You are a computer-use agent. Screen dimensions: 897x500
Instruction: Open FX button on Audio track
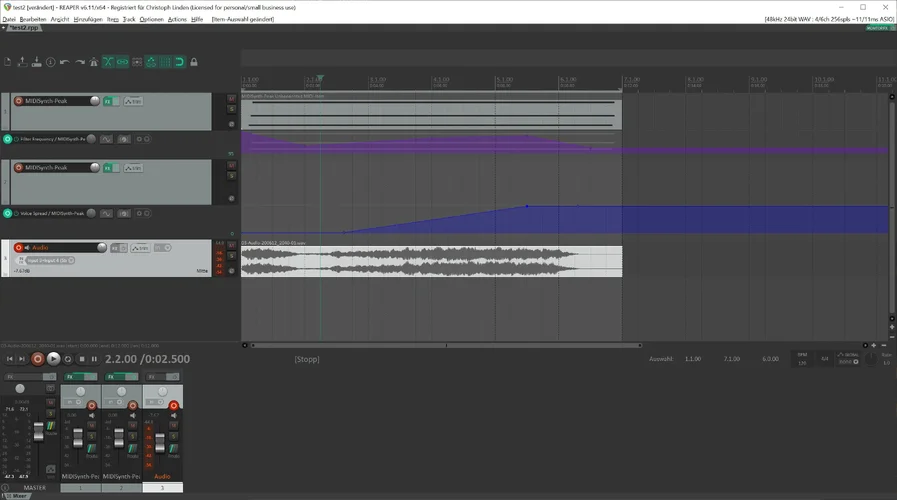[115, 248]
